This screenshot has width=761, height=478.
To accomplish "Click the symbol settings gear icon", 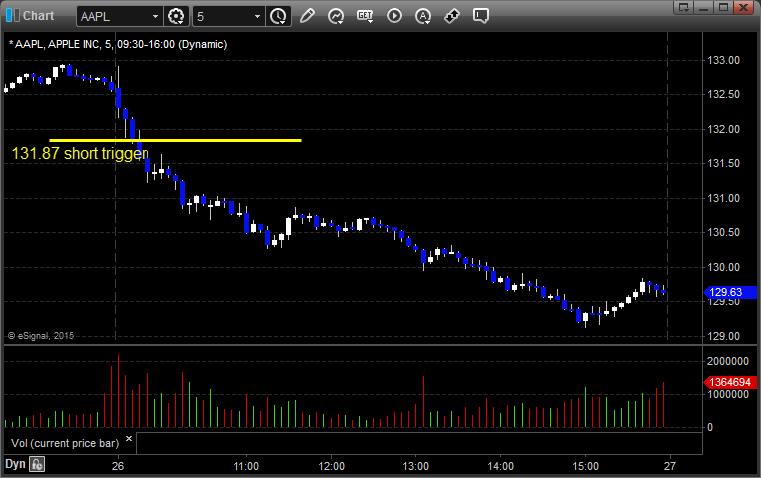I will pyautogui.click(x=177, y=16).
